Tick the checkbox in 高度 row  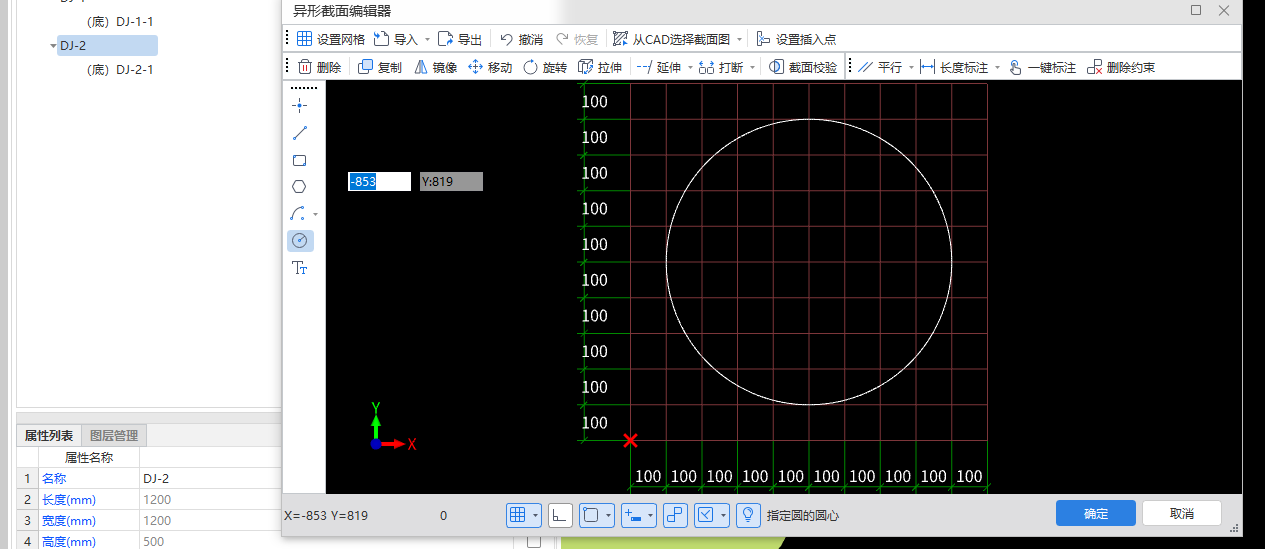[534, 542]
